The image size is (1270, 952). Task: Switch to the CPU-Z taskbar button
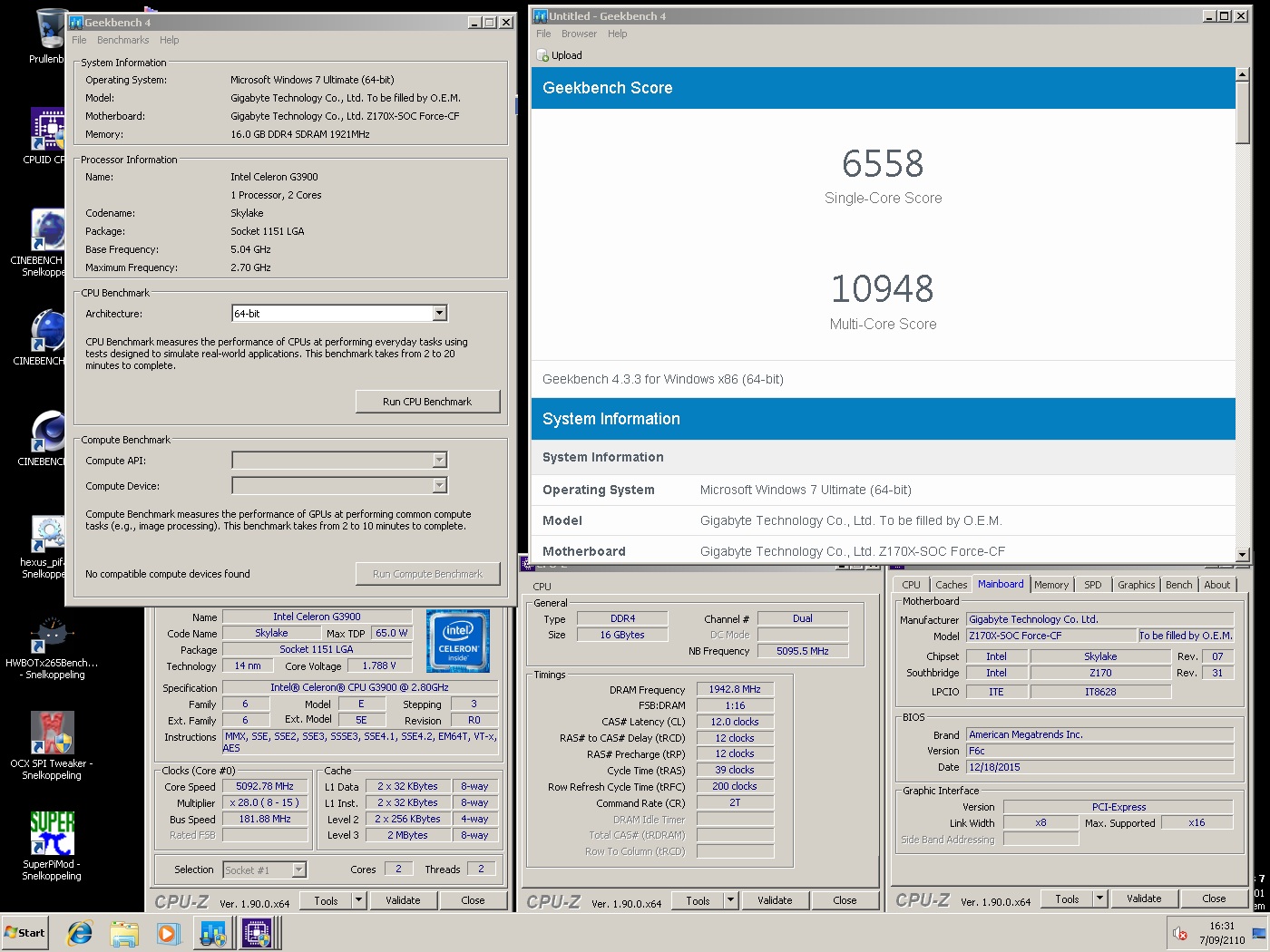tap(258, 932)
